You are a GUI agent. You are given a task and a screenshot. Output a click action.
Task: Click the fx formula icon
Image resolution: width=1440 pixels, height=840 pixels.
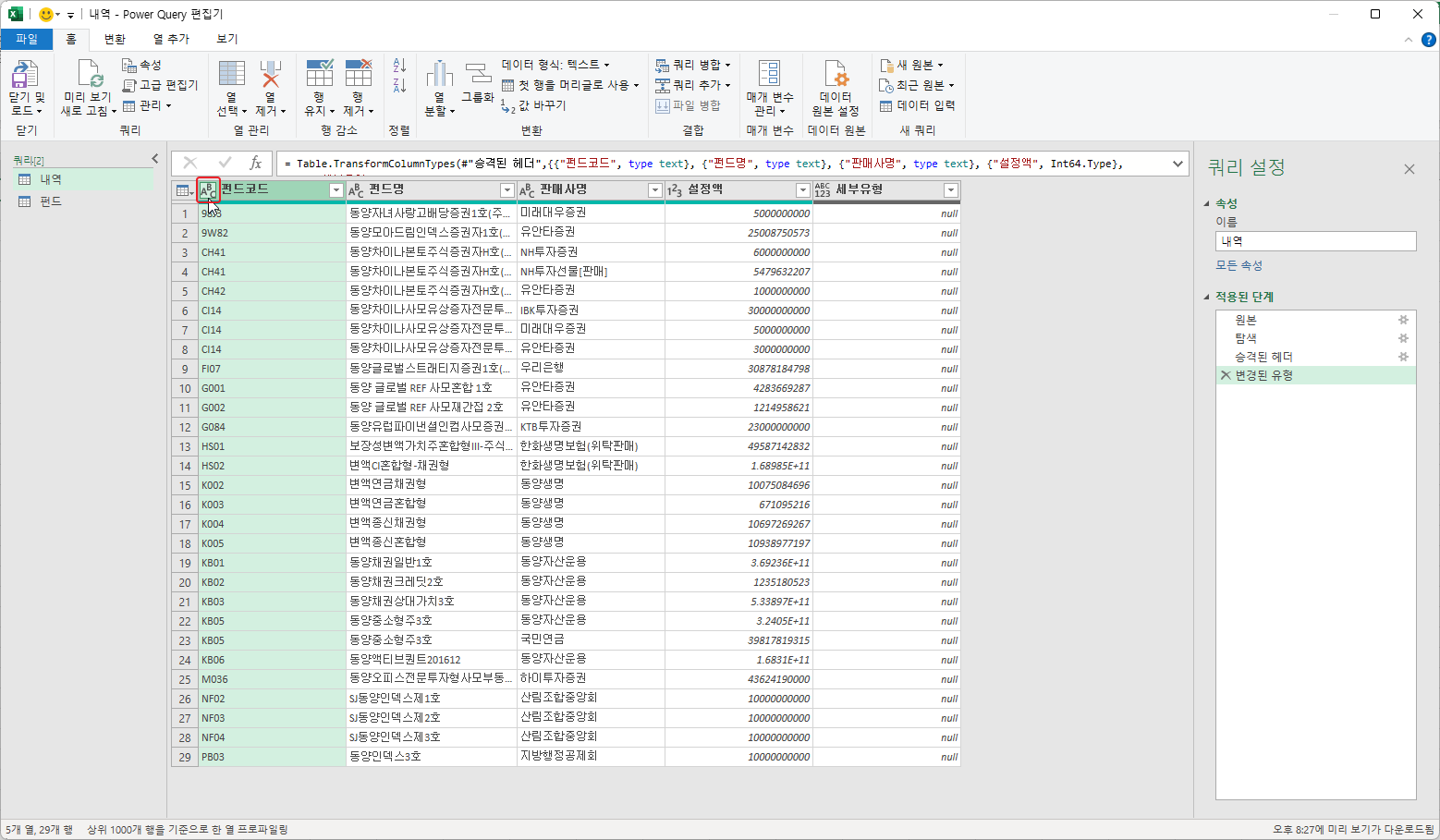(256, 164)
